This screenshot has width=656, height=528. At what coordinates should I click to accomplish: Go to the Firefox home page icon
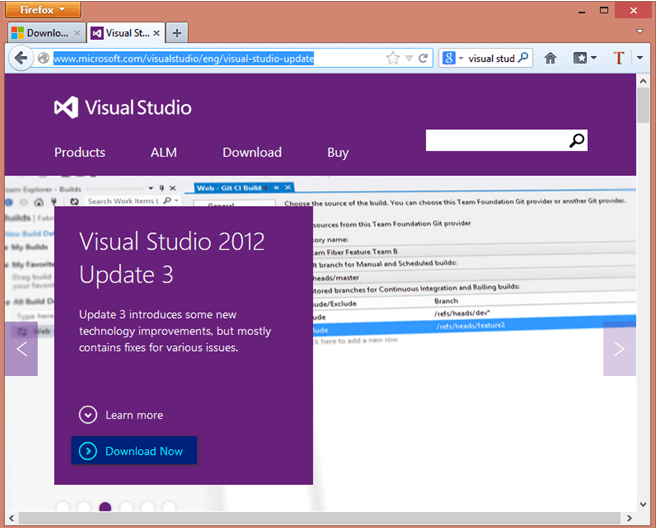pyautogui.click(x=550, y=58)
